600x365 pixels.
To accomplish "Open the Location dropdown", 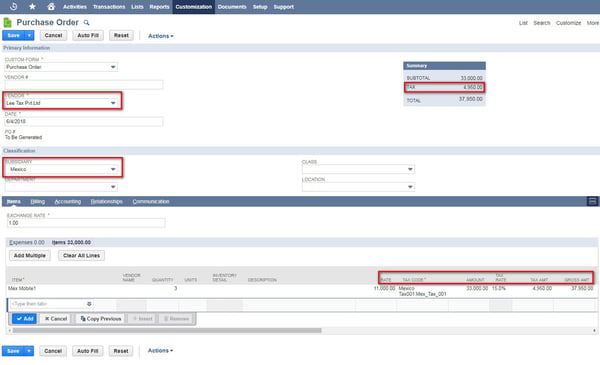I will tap(358, 187).
